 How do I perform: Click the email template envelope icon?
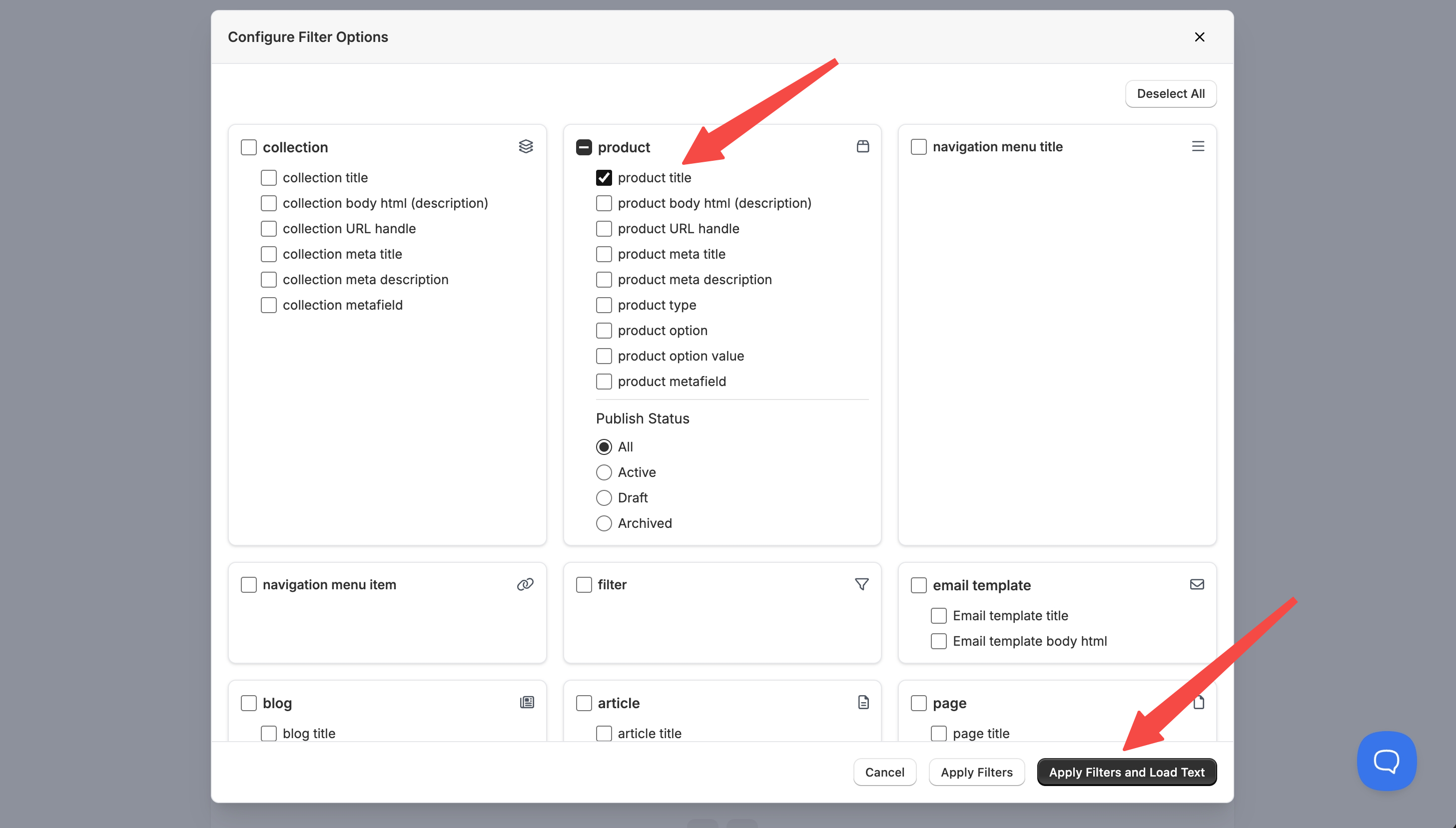[x=1197, y=584]
